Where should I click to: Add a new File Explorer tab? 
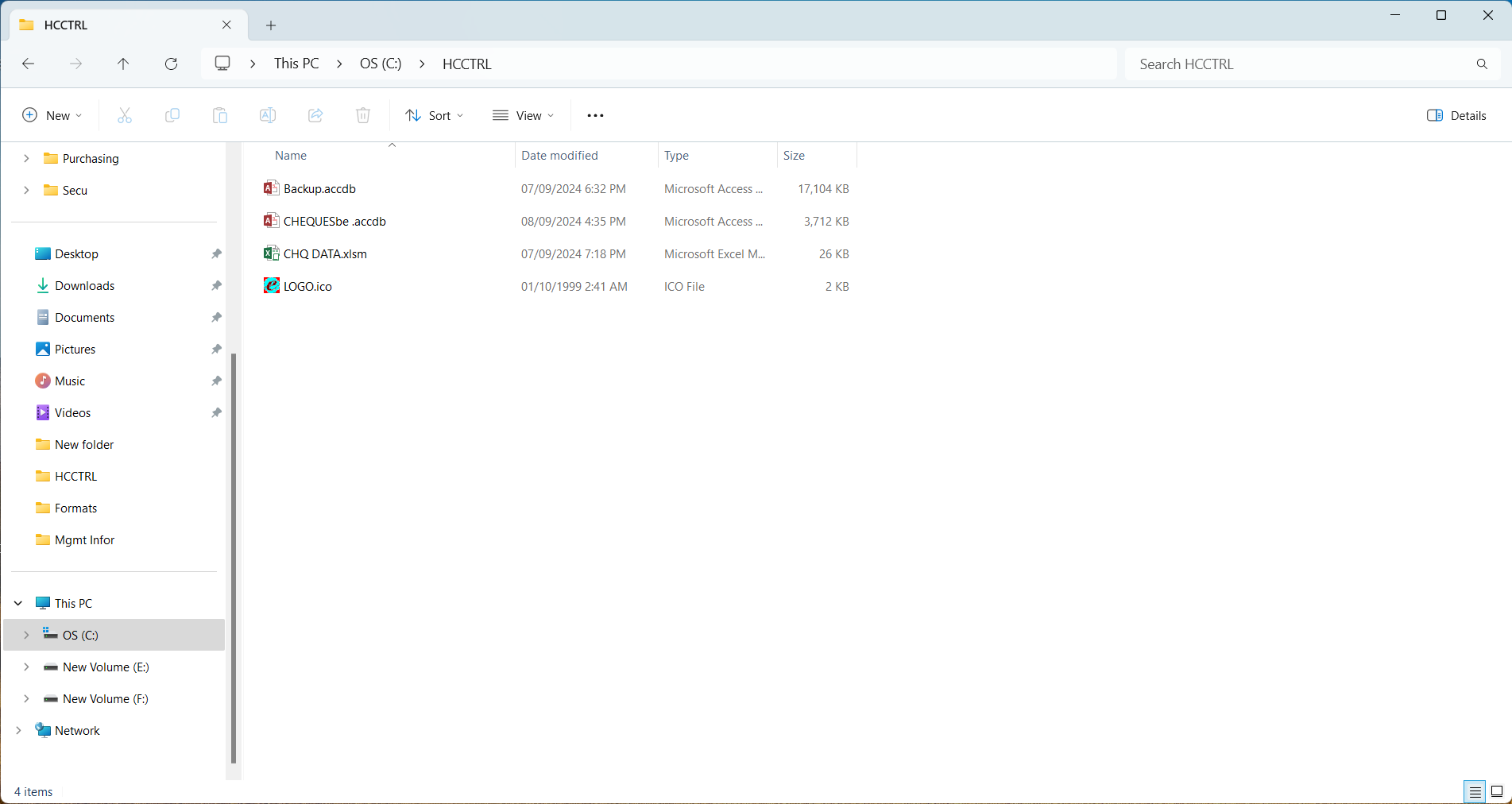point(271,25)
